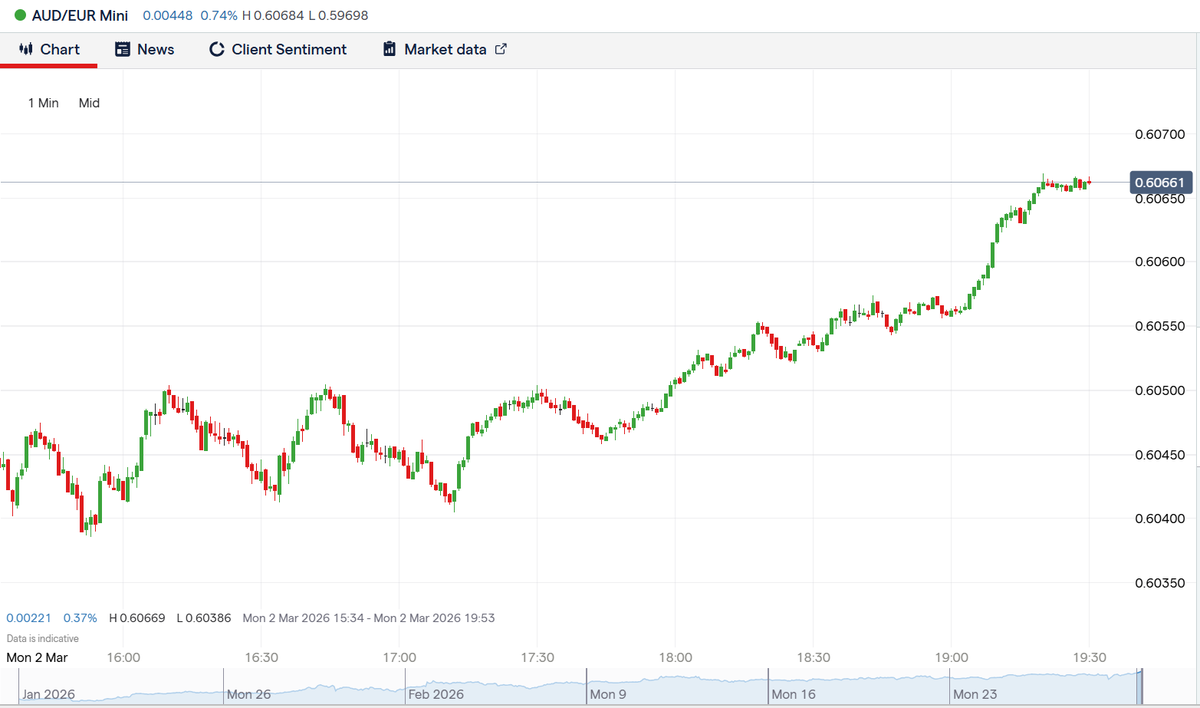Click the Client Sentiment circular icon
Image resolution: width=1200 pixels, height=708 pixels.
pos(217,49)
